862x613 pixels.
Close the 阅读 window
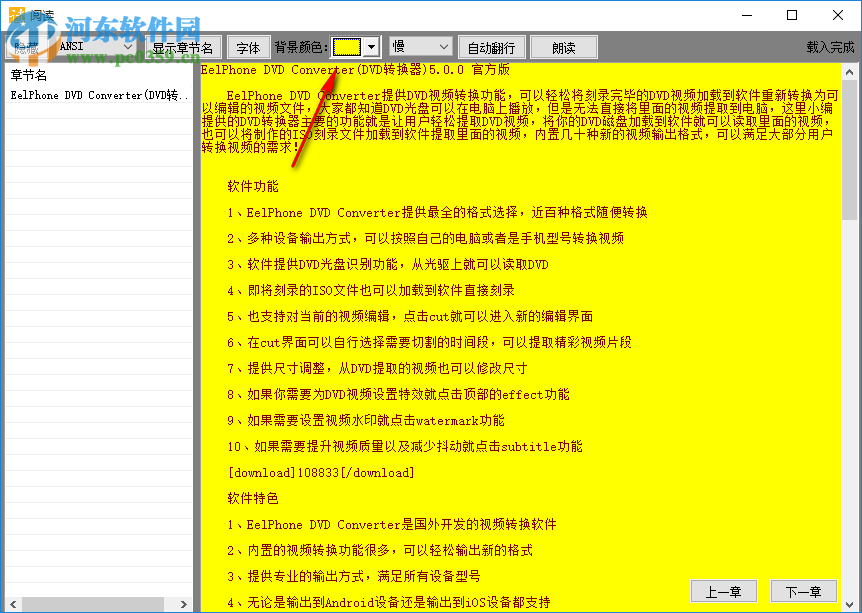point(838,15)
